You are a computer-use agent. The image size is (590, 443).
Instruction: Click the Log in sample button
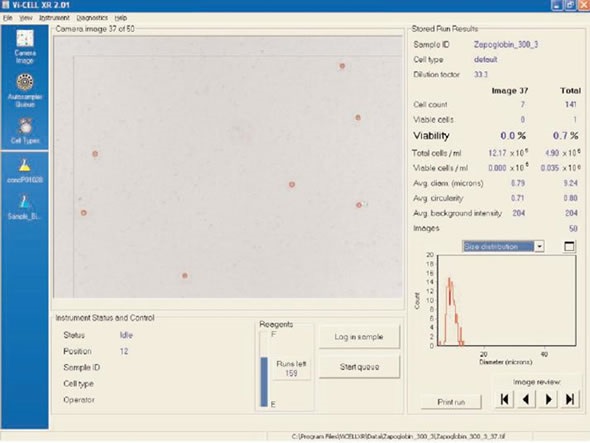(x=359, y=337)
